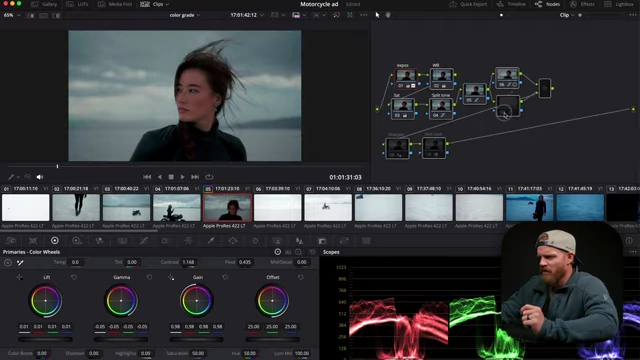Open the Magic Mask palette
640x360 pixels.
click(277, 241)
